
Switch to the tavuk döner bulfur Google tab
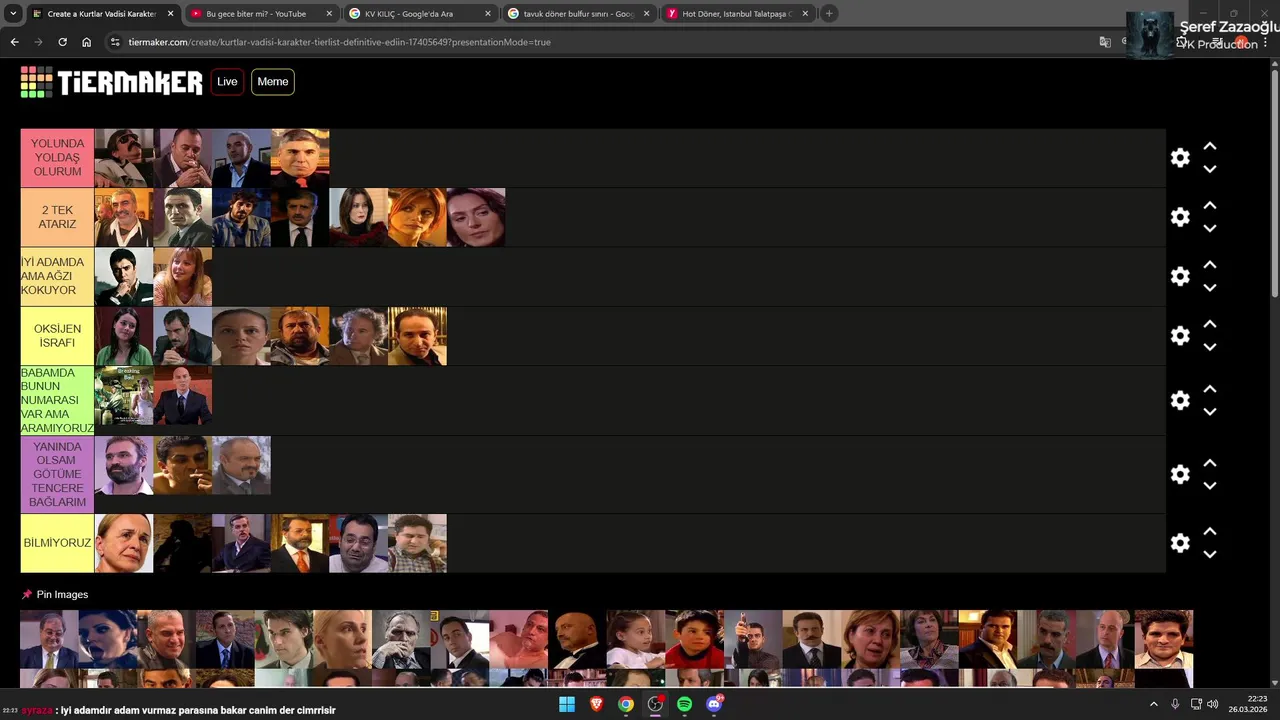pos(575,14)
